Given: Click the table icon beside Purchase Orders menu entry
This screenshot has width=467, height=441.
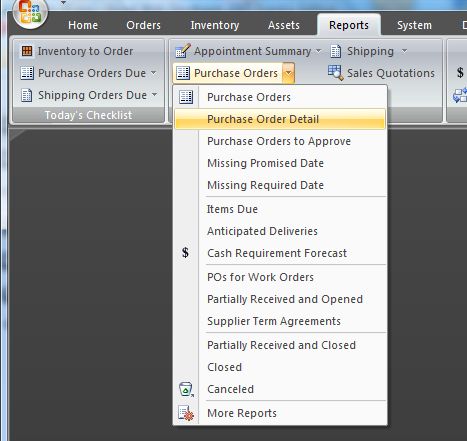Looking at the screenshot, I should point(186,97).
